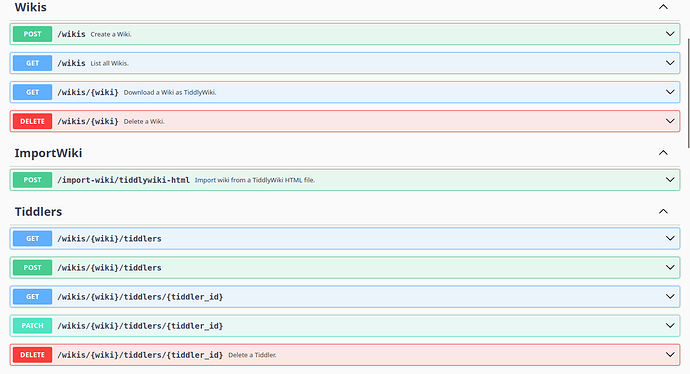Click POST badge for /wikis/{wiki}/tiddlers
Viewport: 690px width, 374px height.
click(33, 268)
